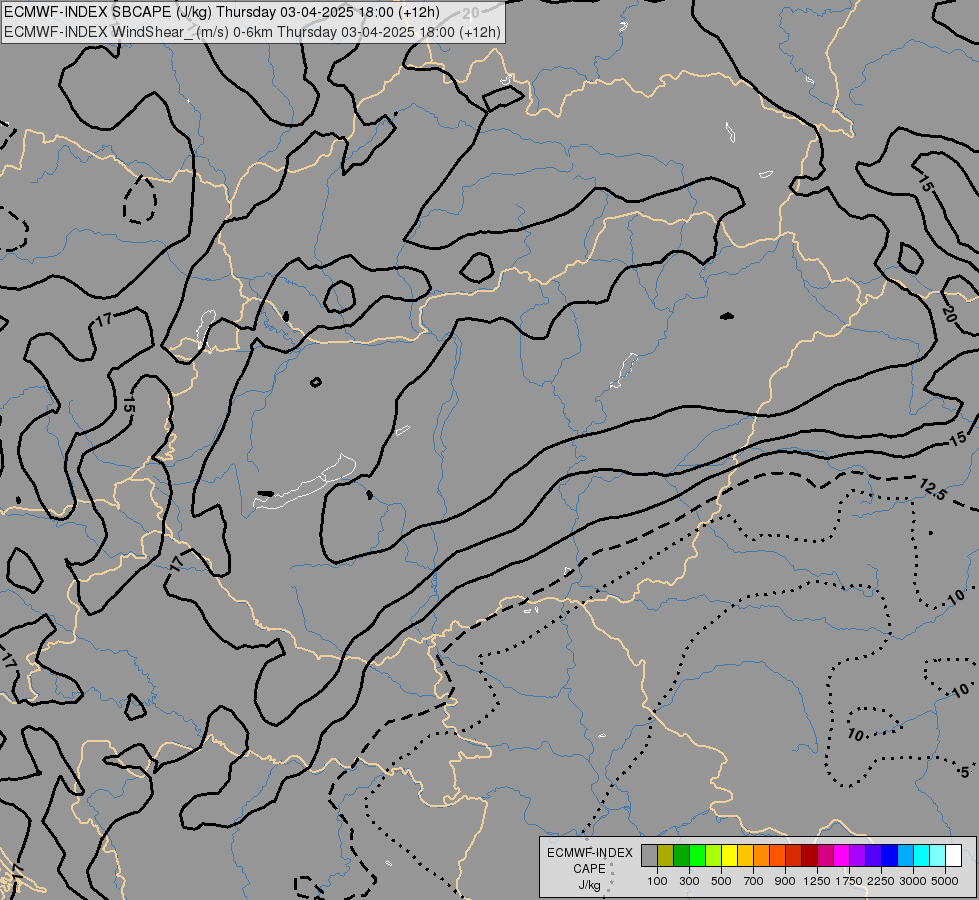Click the J/kg unit in legend box
Screen dimensions: 979x900
coord(589,886)
